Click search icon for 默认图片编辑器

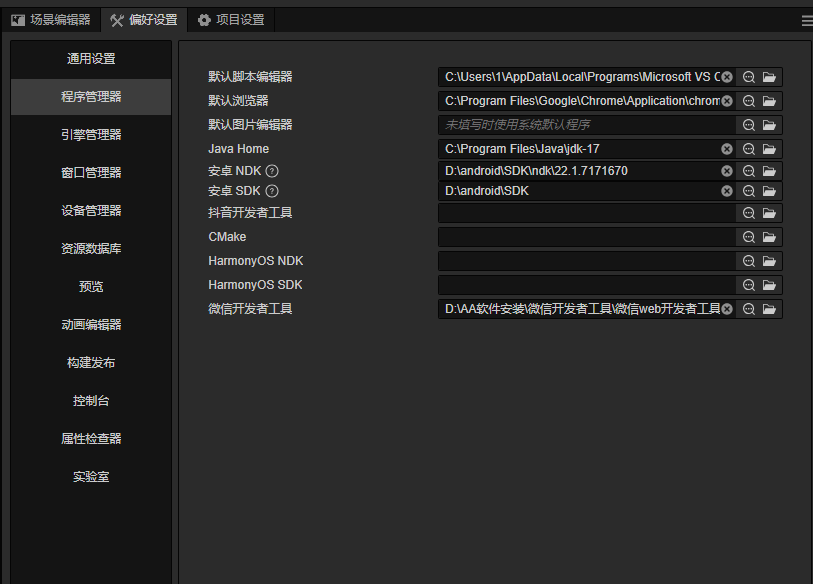[x=749, y=125]
